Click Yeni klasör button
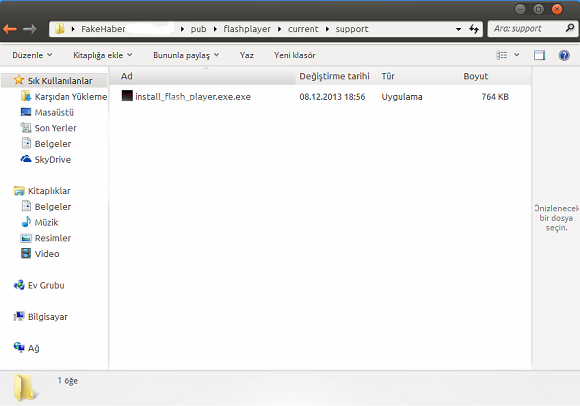The width and height of the screenshot is (580, 406). pyautogui.click(x=294, y=55)
